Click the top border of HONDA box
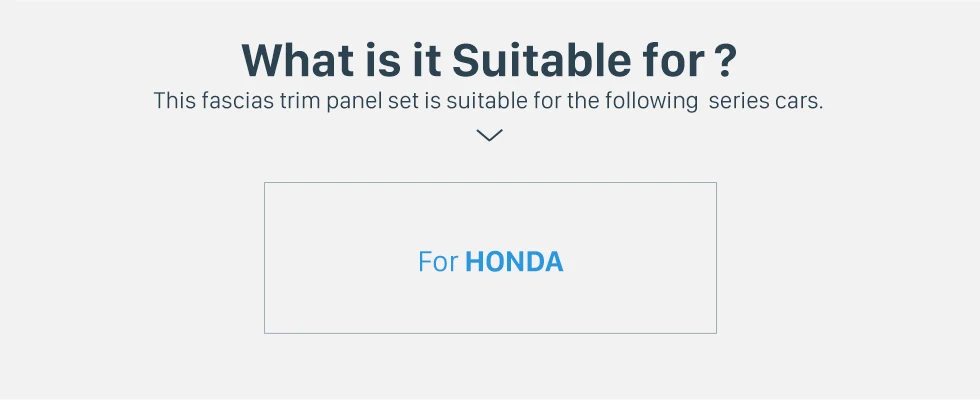 click(x=490, y=183)
